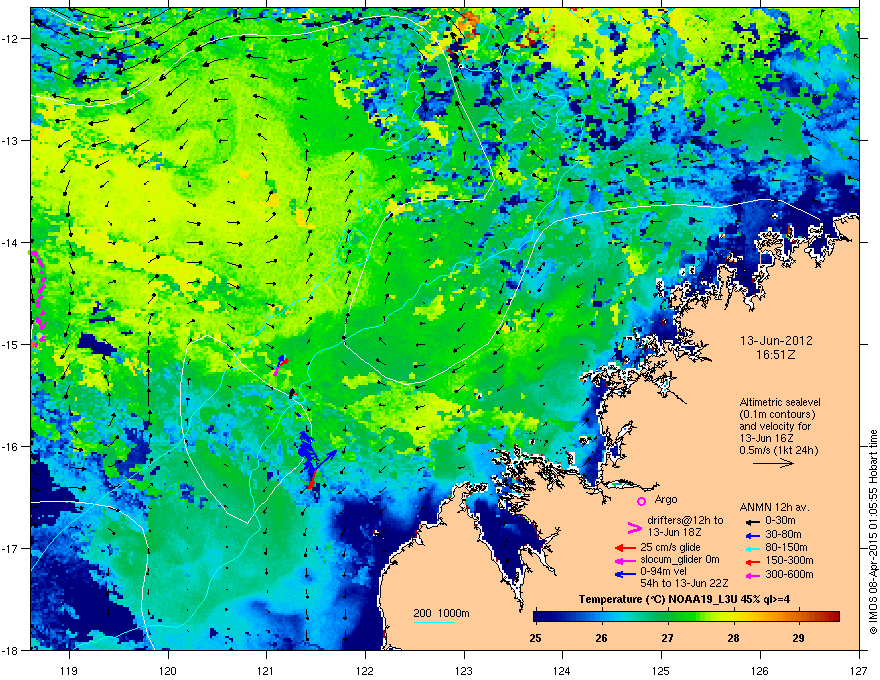Screen dimensions: 880x680
Task: Click the Argo legend label
Action: coord(666,500)
